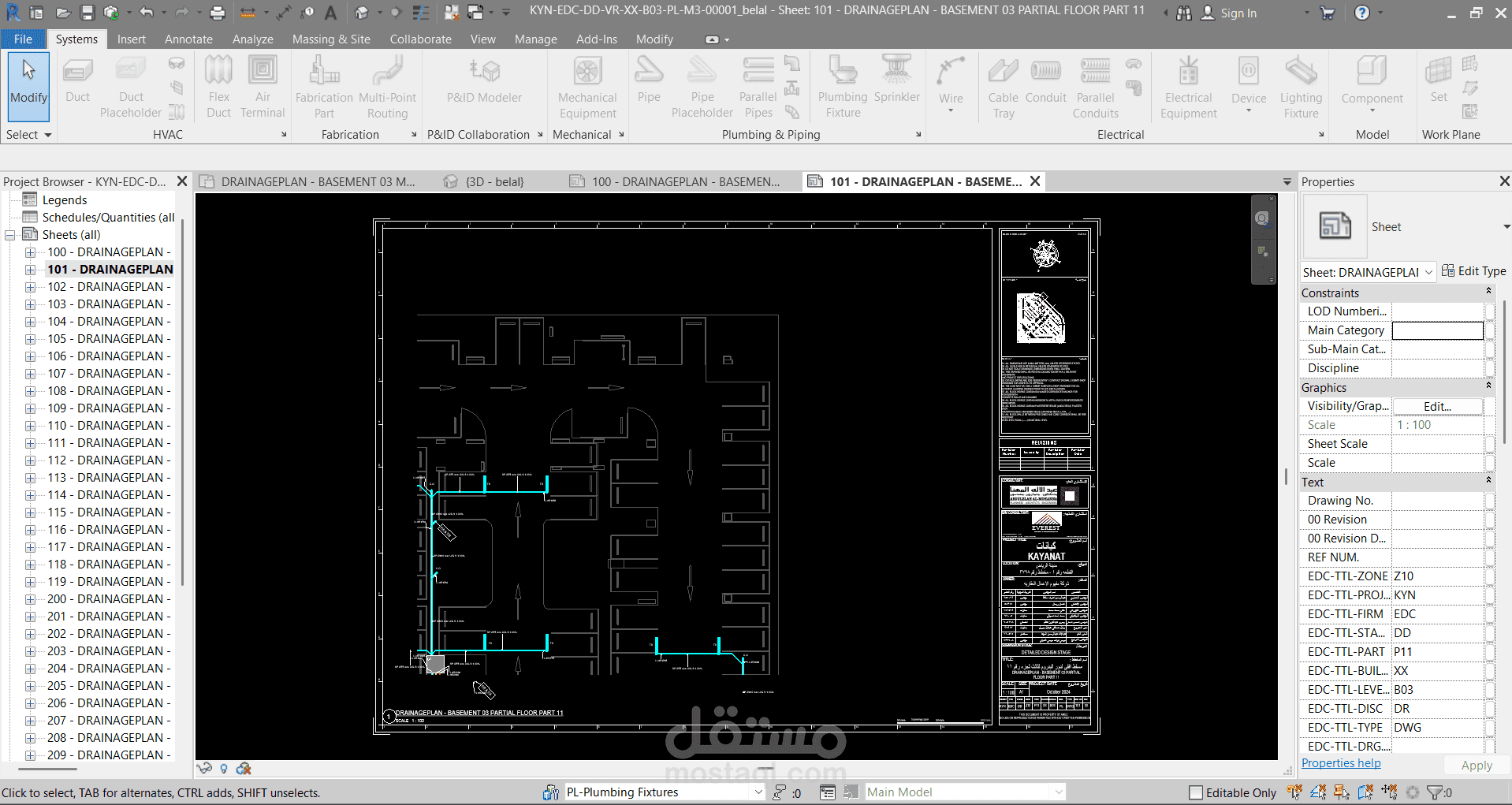This screenshot has width=1512, height=805.
Task: Click the Print icon in quick access toolbar
Action: [x=218, y=13]
